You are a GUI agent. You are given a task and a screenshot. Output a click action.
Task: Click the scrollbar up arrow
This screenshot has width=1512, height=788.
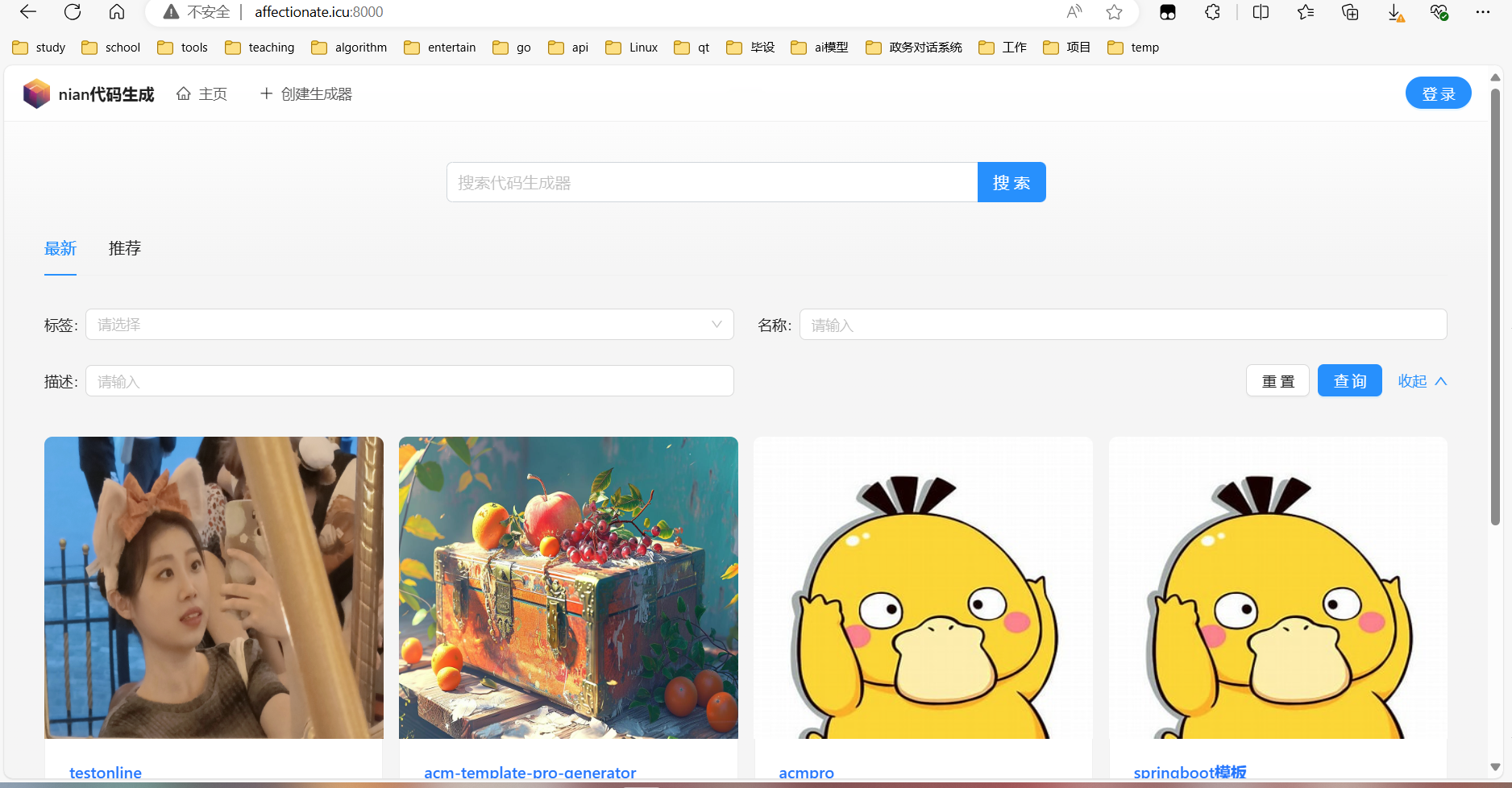click(x=1495, y=77)
